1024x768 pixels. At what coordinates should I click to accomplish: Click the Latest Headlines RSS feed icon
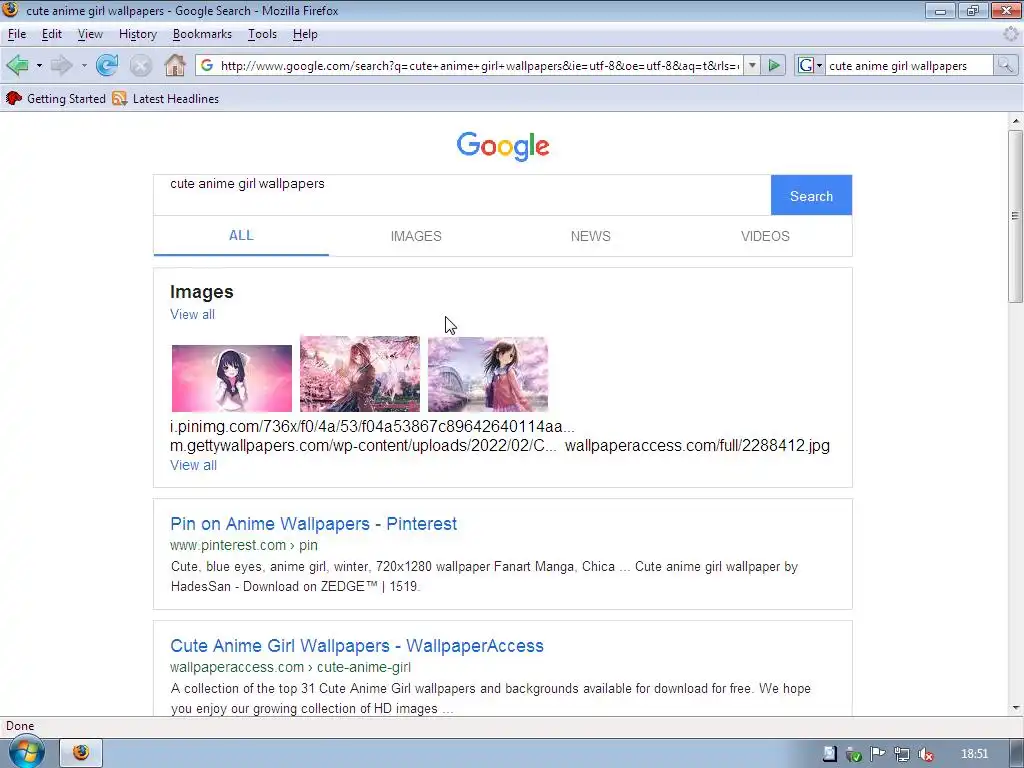click(x=120, y=99)
